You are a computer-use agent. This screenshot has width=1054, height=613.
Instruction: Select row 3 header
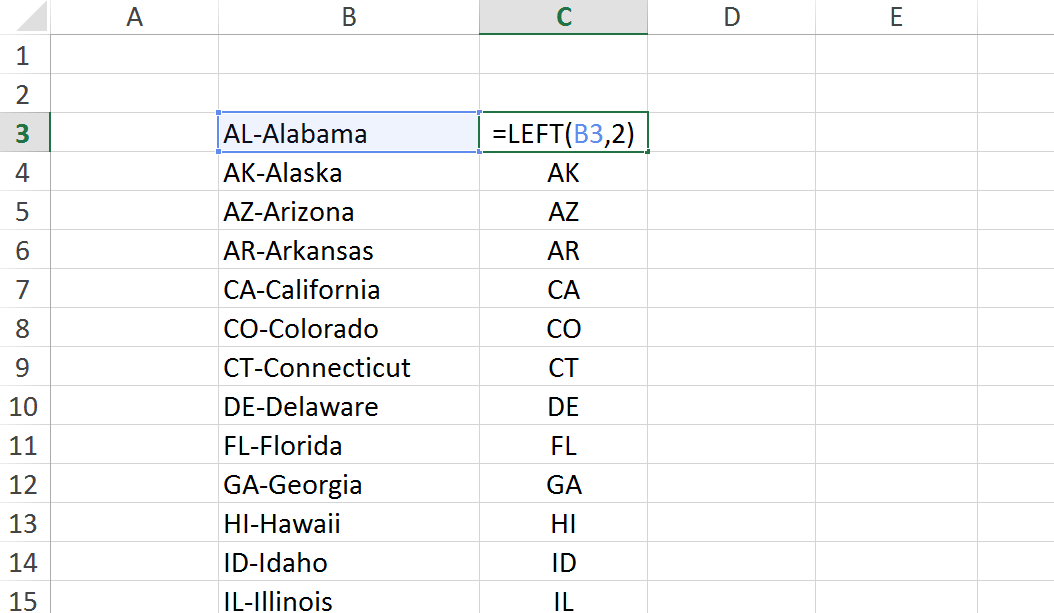click(24, 134)
